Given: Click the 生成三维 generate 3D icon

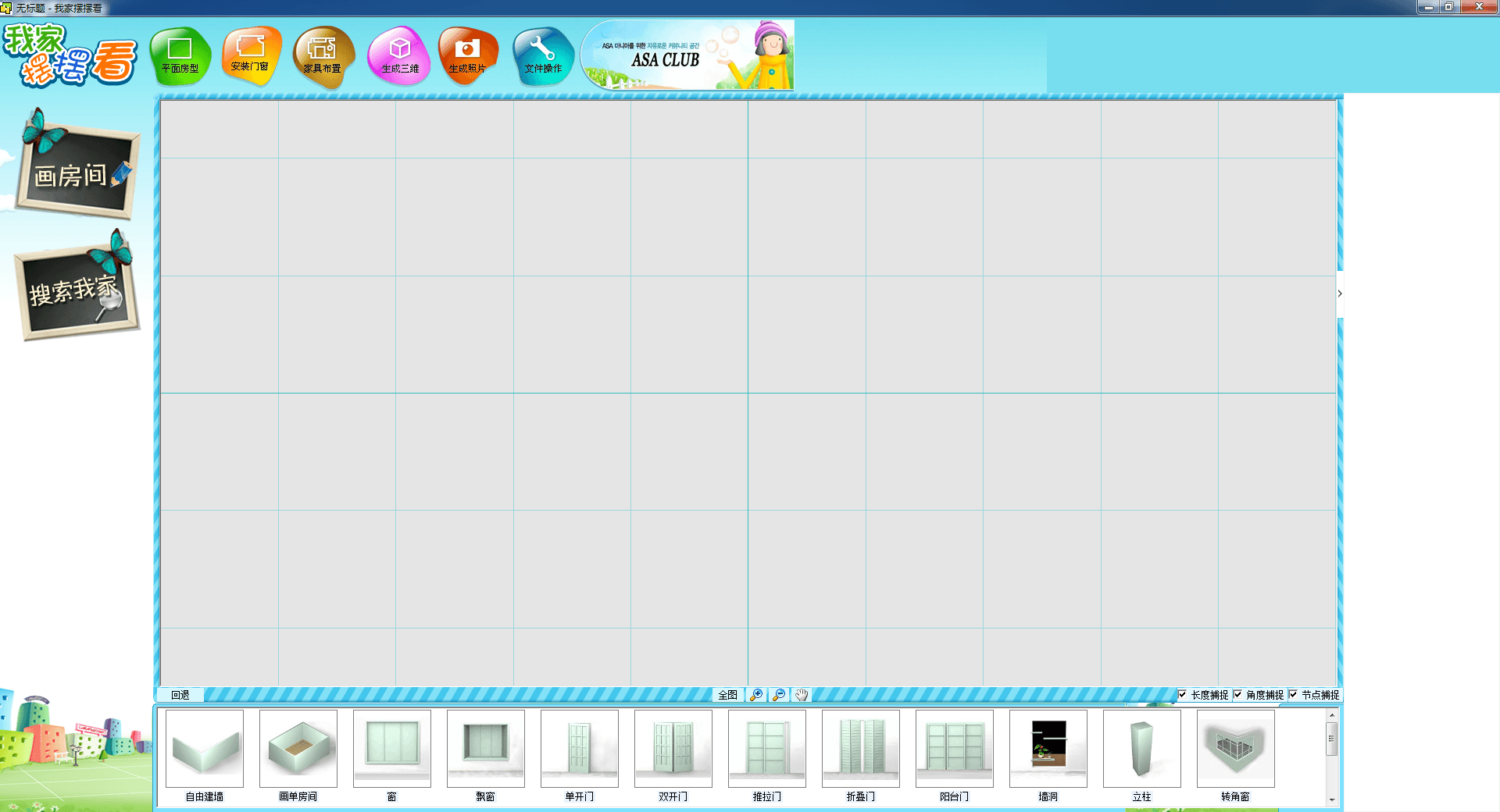Looking at the screenshot, I should tap(399, 55).
